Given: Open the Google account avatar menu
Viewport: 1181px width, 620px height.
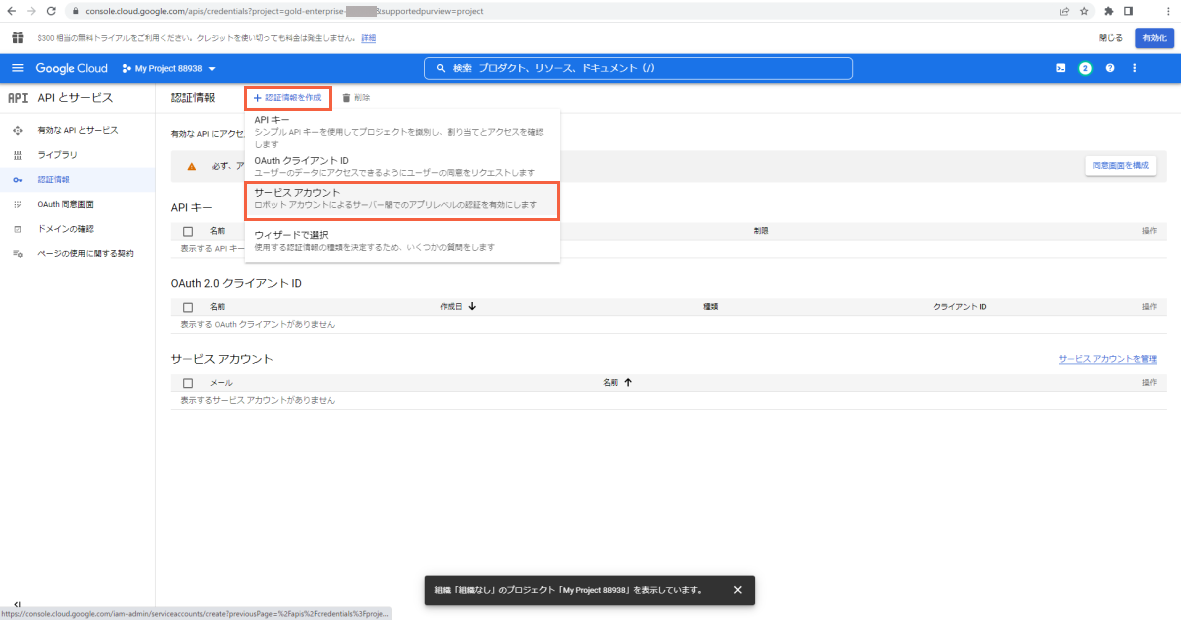Looking at the screenshot, I should click(x=1086, y=68).
